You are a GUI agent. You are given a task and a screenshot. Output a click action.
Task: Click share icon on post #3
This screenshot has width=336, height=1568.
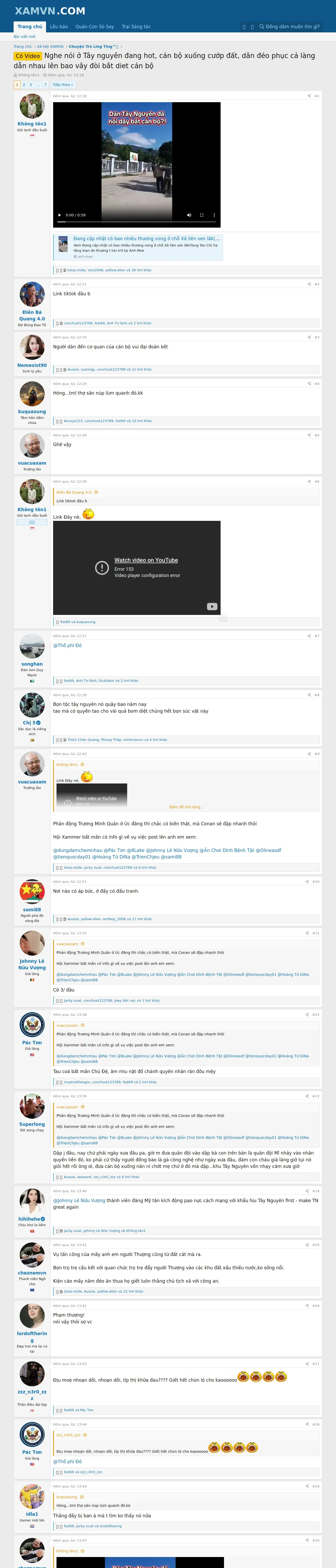[x=309, y=337]
